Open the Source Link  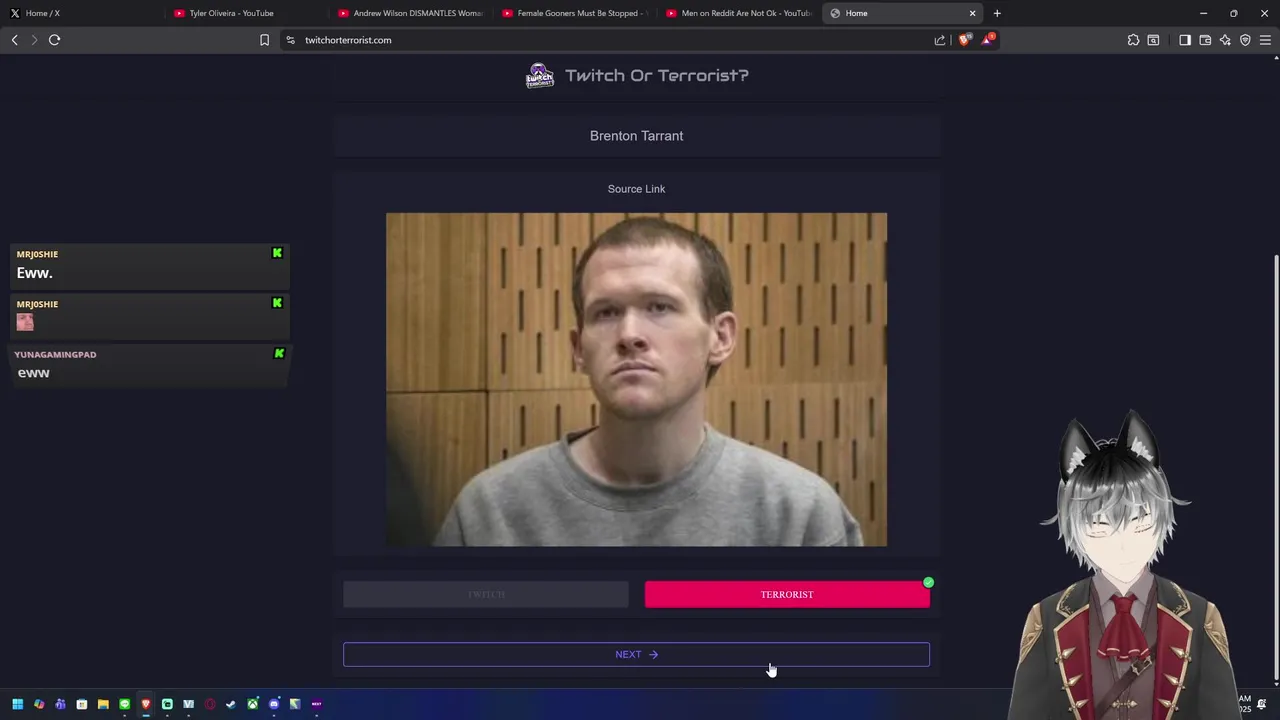click(x=636, y=189)
